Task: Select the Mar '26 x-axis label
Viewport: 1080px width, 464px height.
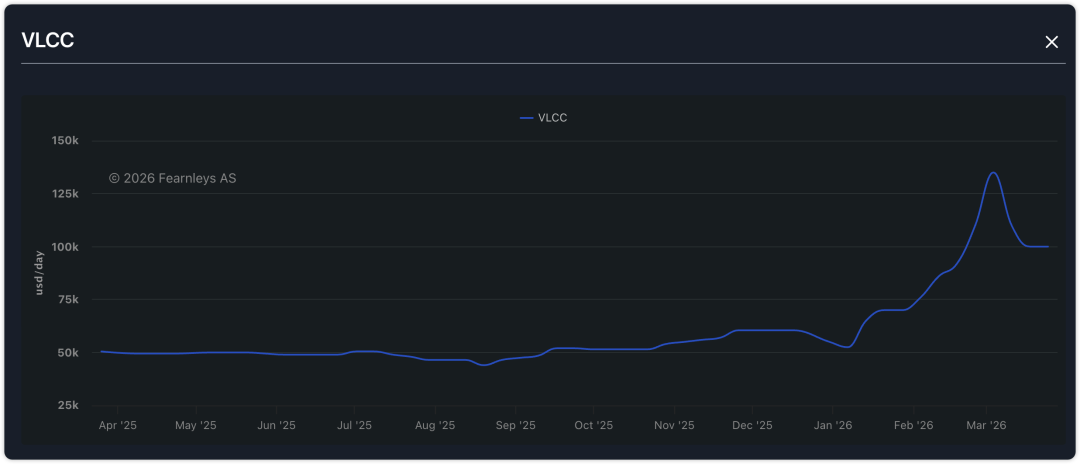Action: pyautogui.click(x=986, y=425)
